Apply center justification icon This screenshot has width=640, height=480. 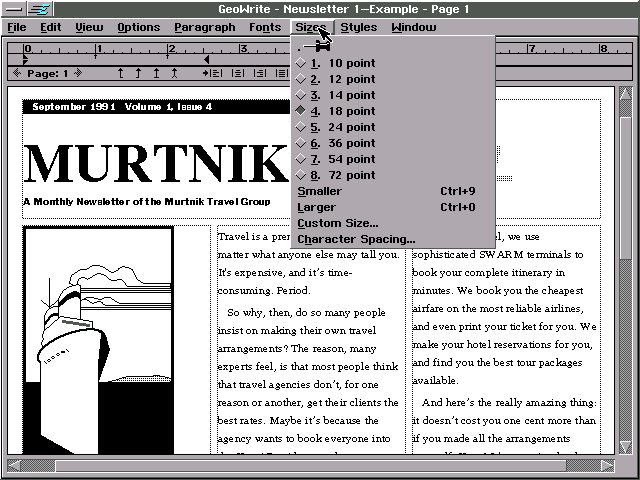tap(238, 73)
